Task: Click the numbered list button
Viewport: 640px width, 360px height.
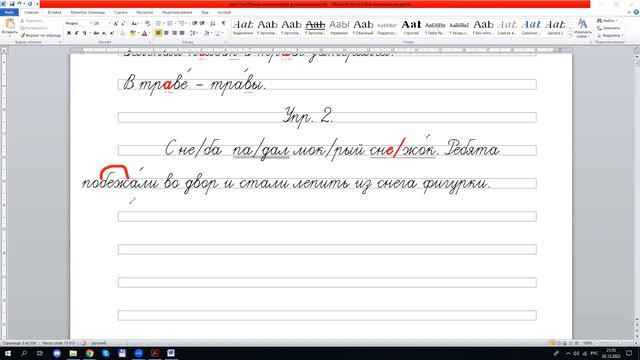Action: [x=170, y=24]
